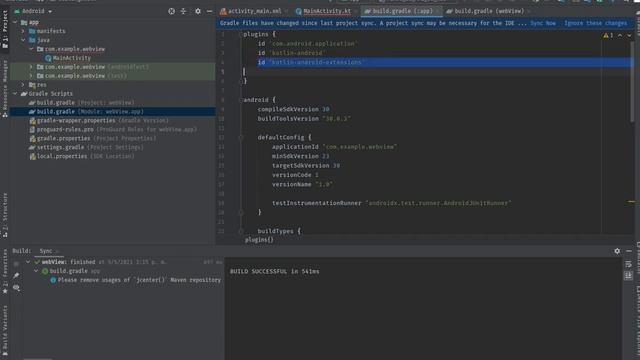Collapse the java folder
640x360 pixels.
[x=23, y=40]
